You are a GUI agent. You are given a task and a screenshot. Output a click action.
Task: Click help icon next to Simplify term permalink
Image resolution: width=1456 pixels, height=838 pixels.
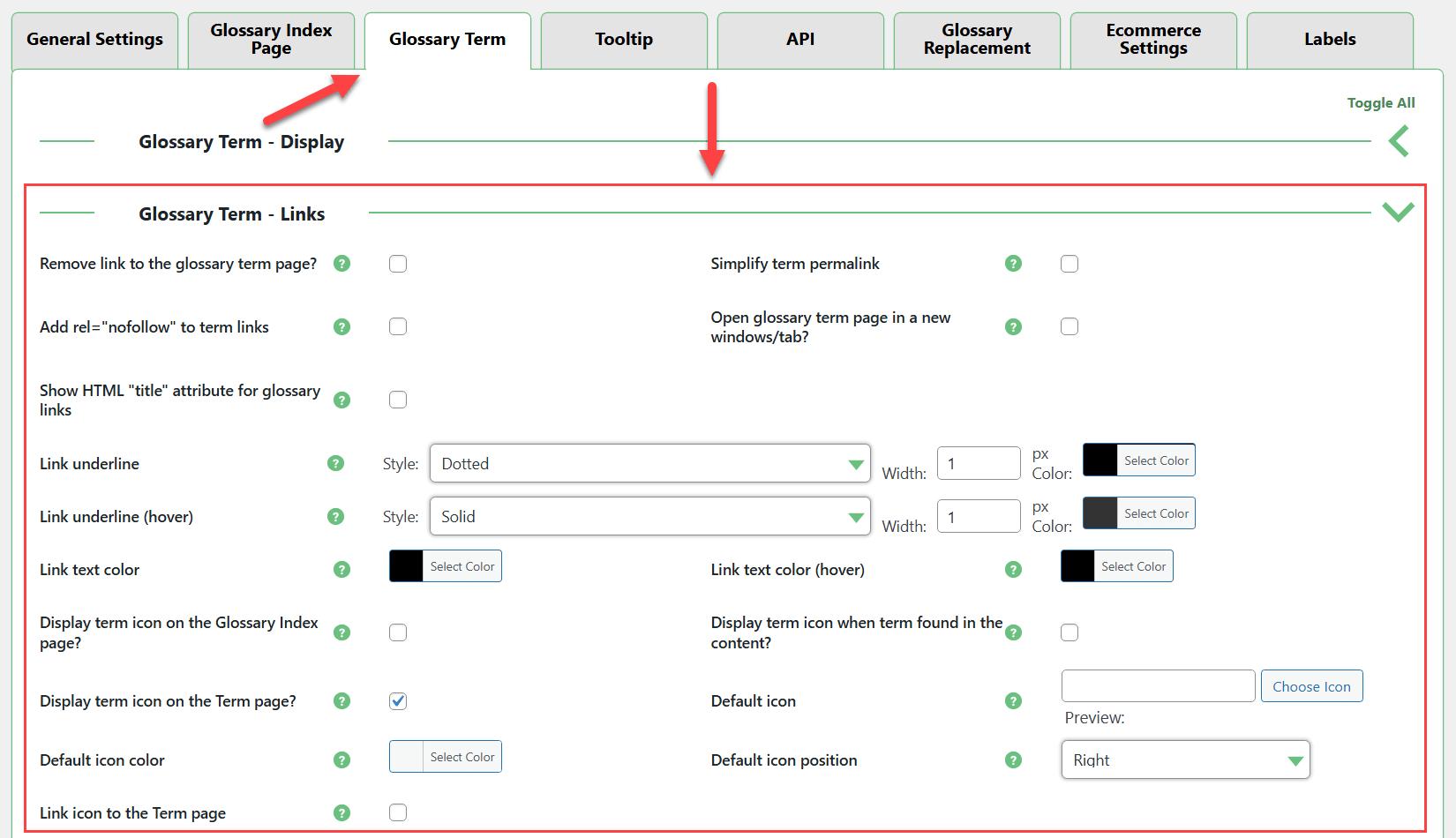1013,264
